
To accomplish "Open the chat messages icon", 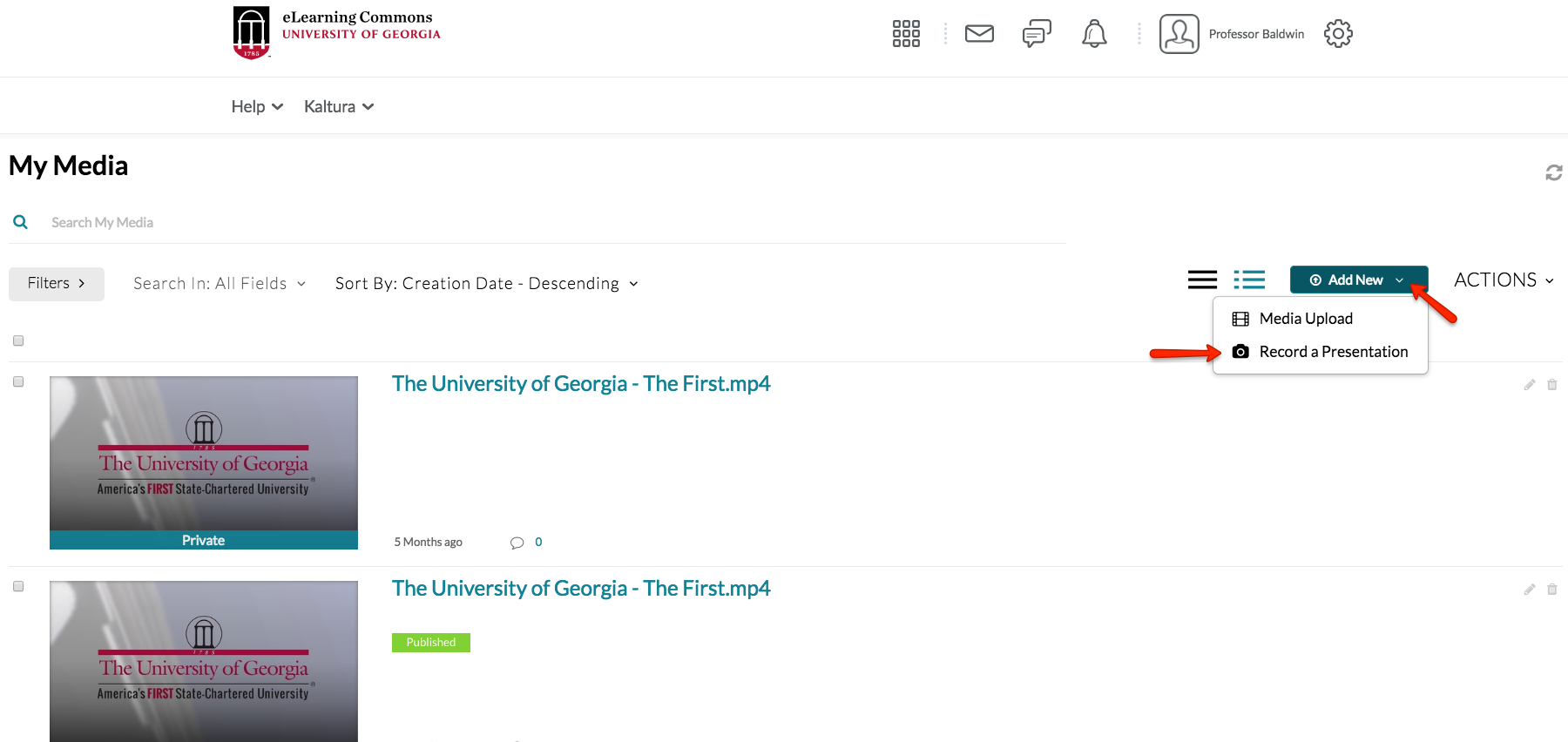I will point(1037,34).
